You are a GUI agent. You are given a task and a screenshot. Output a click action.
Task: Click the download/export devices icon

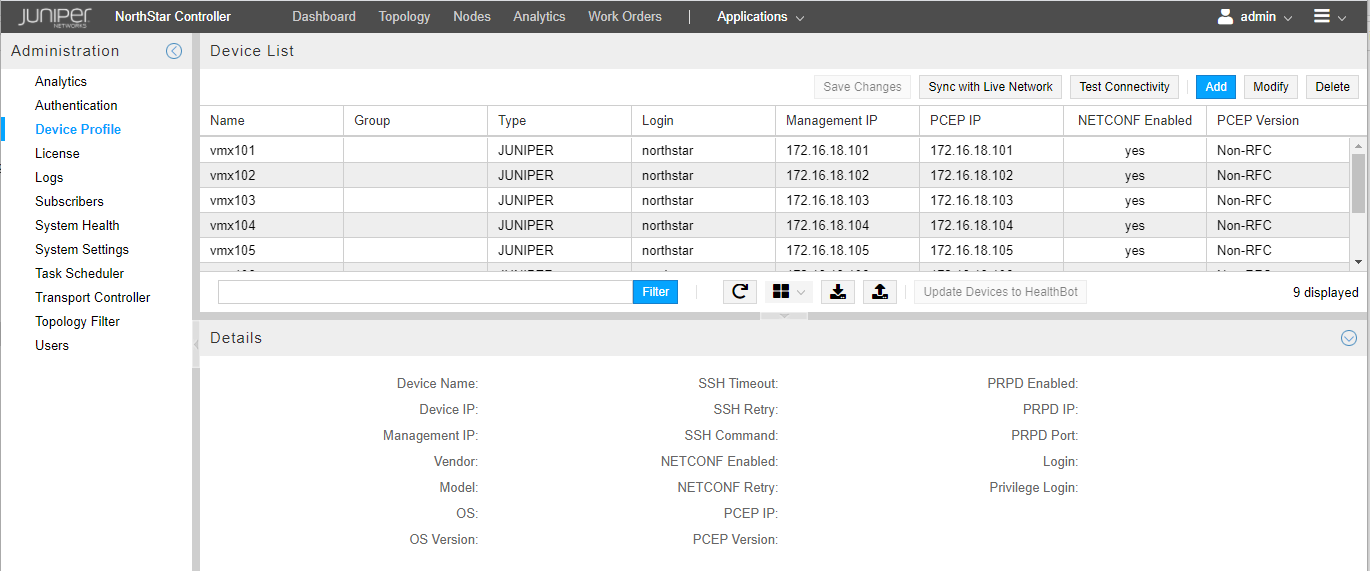click(x=838, y=292)
